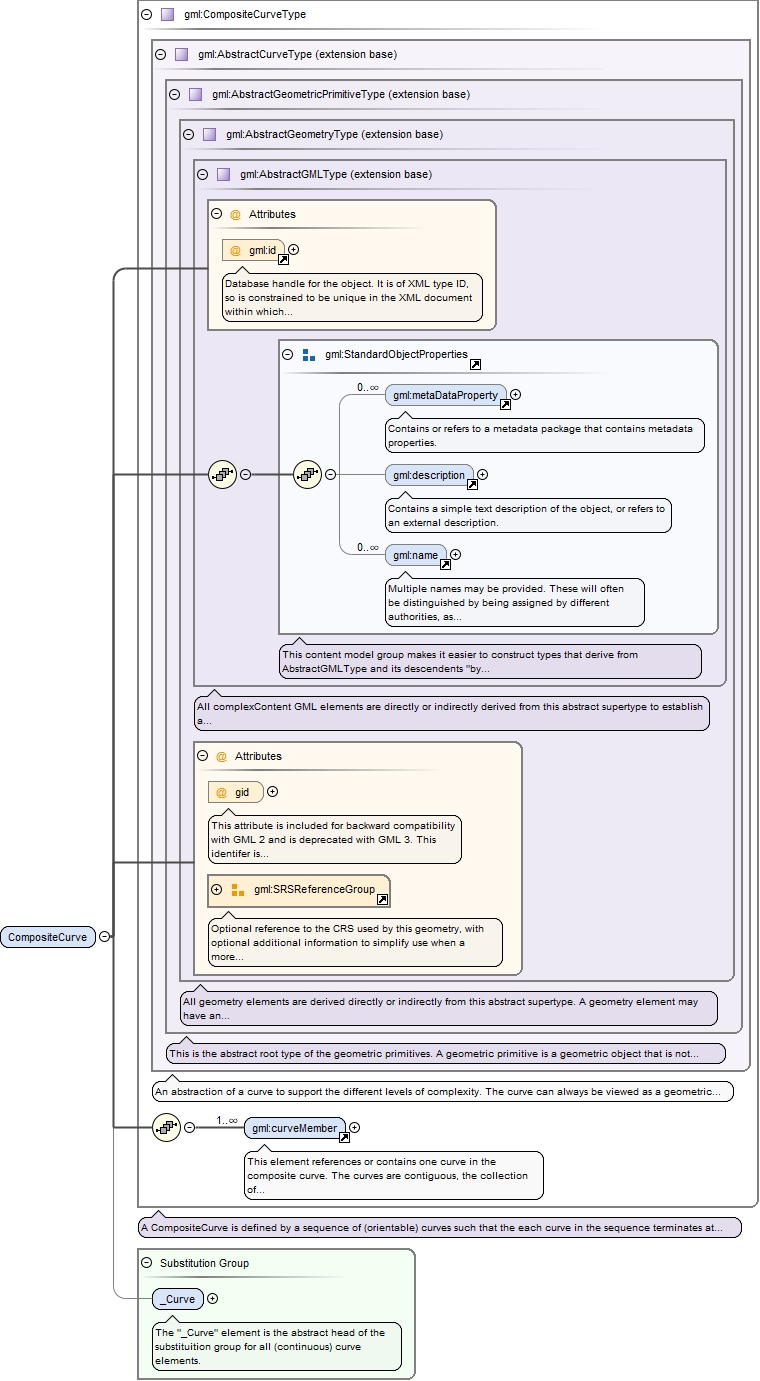Expand the gid attribute plus button
The height and width of the screenshot is (1381, 760).
[272, 792]
